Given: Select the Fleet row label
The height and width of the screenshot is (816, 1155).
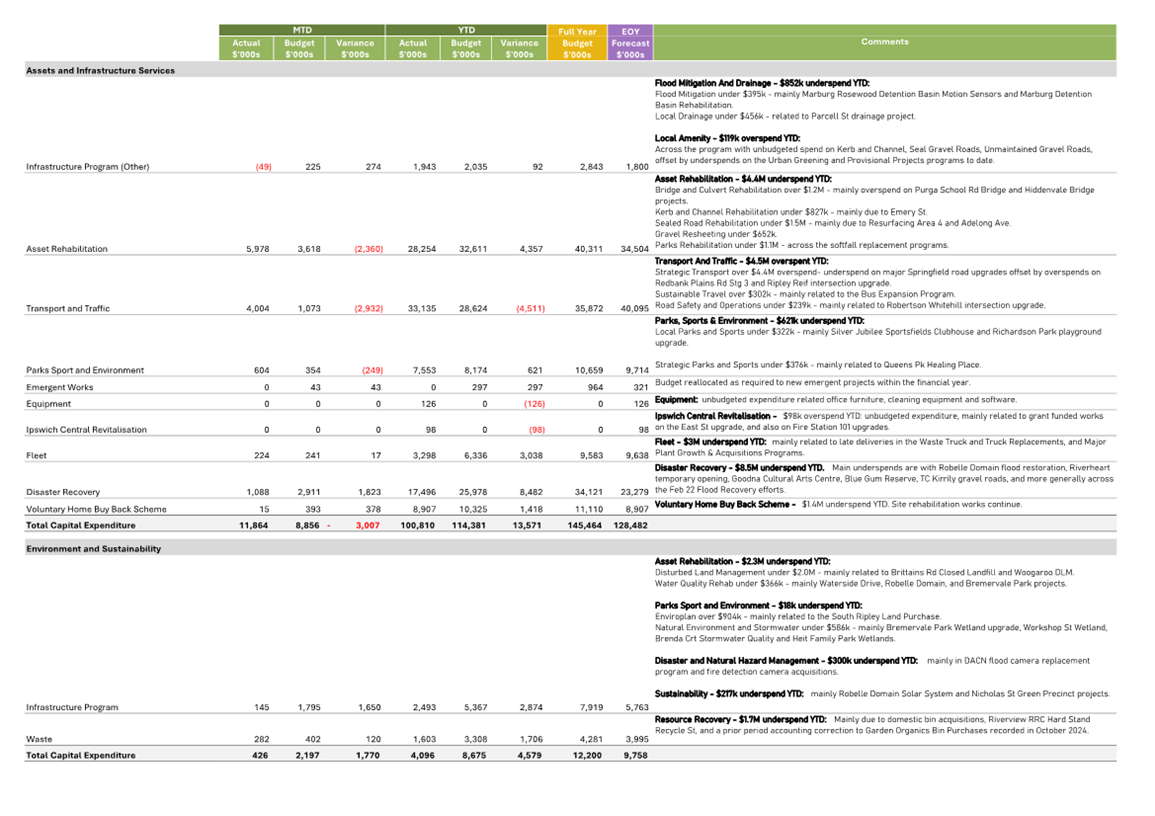Looking at the screenshot, I should pos(36,455).
